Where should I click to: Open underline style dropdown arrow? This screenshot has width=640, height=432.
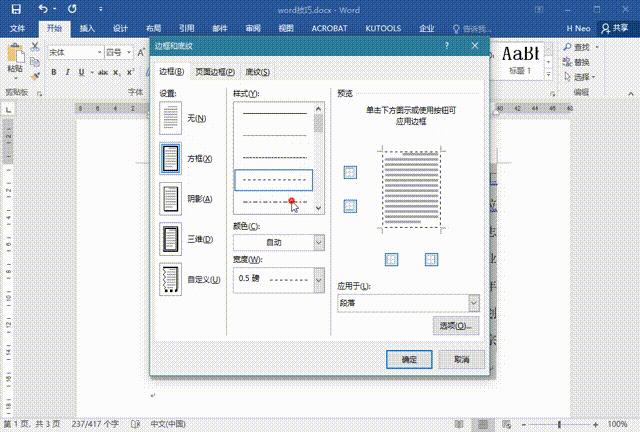[92, 73]
